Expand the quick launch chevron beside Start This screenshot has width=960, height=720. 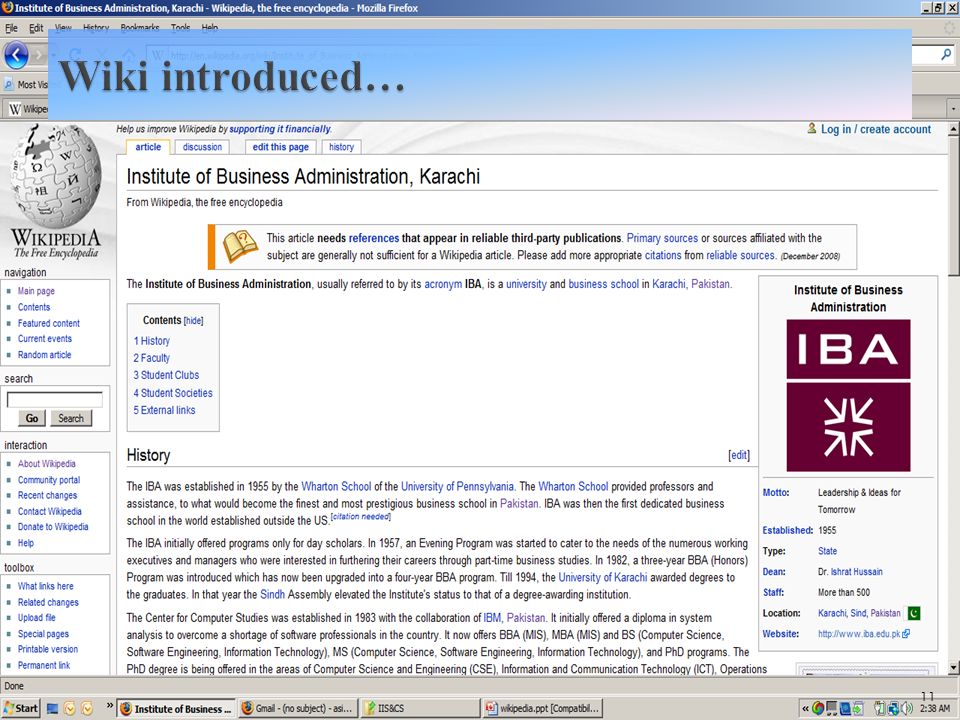[110, 706]
